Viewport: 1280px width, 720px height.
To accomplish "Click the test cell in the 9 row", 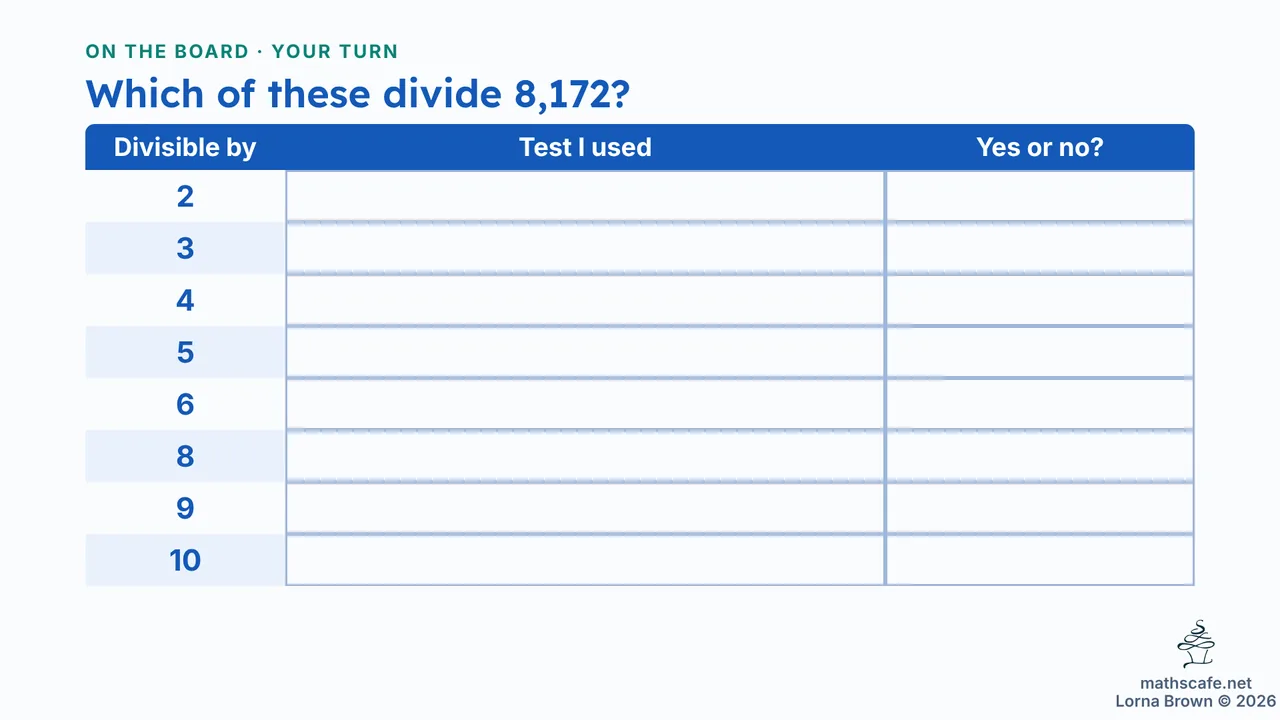I will (585, 508).
